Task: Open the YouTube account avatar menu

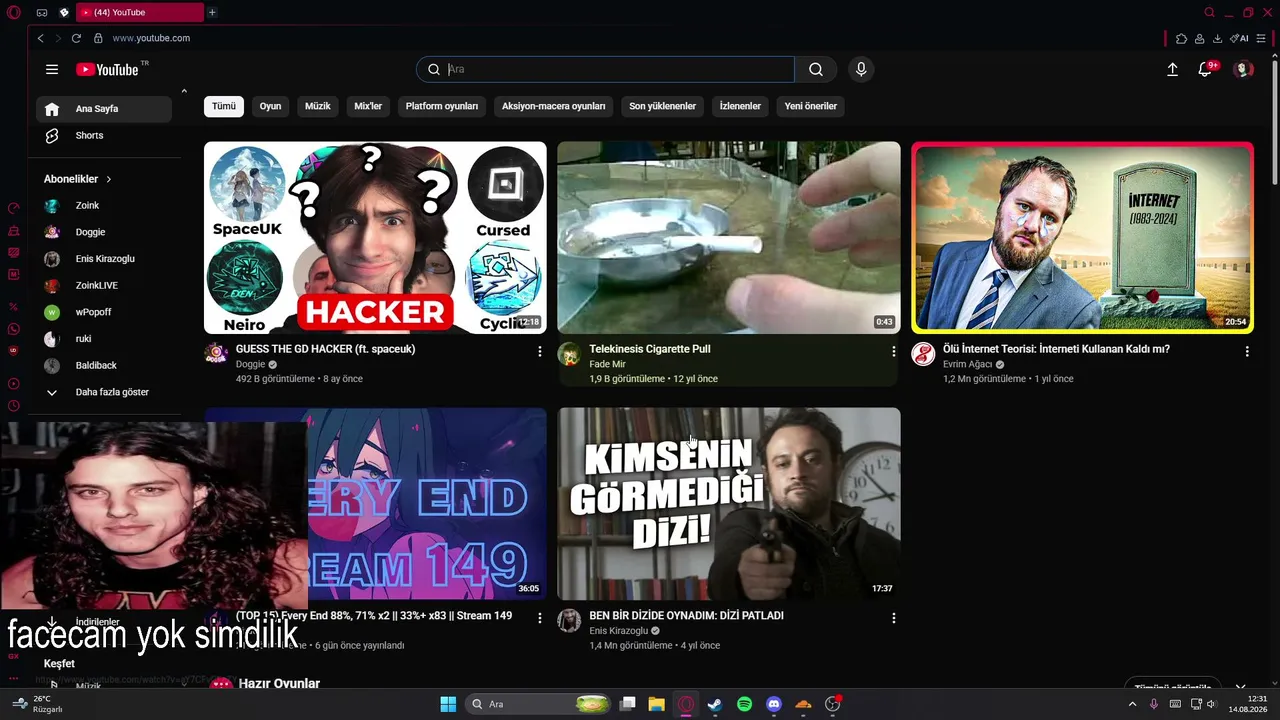Action: [1243, 69]
